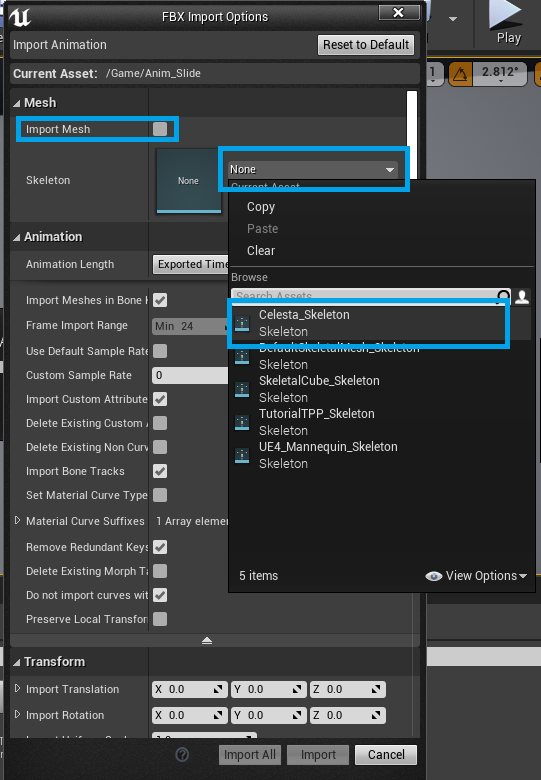The image size is (541, 780).
Task: Click Frame Import Range Min field
Action: tap(190, 326)
